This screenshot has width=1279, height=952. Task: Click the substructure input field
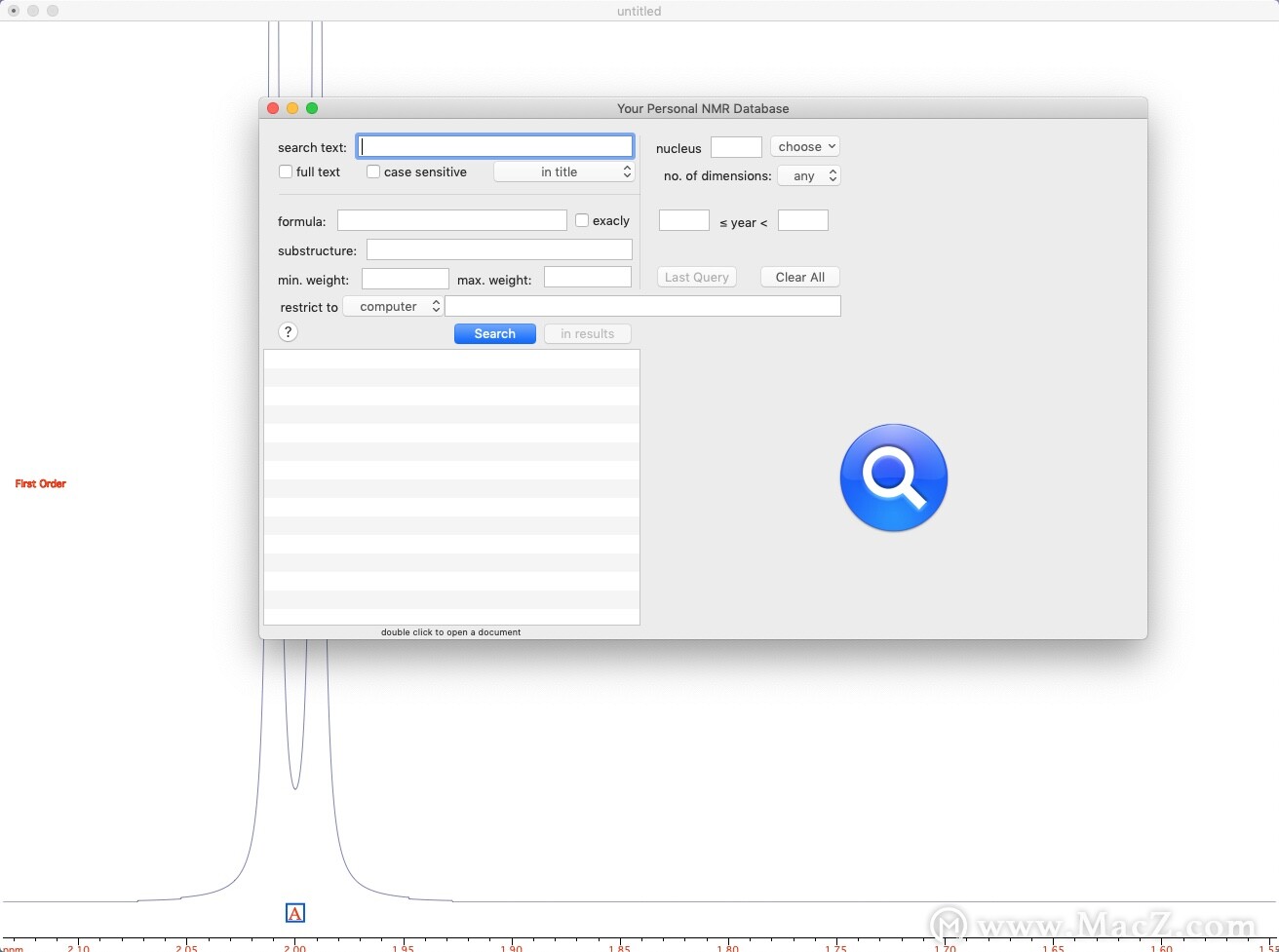point(499,249)
